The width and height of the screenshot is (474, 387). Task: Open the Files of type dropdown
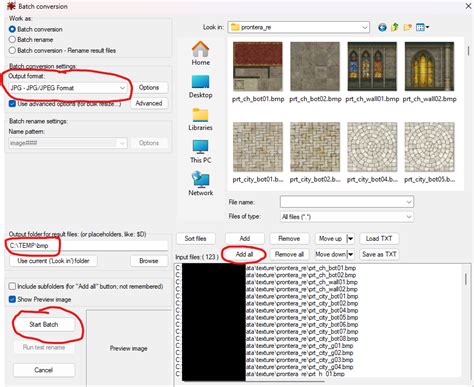click(x=347, y=217)
